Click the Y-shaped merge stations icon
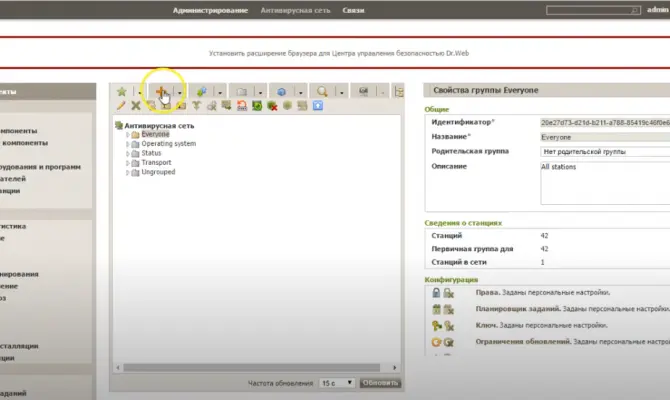 [x=196, y=106]
